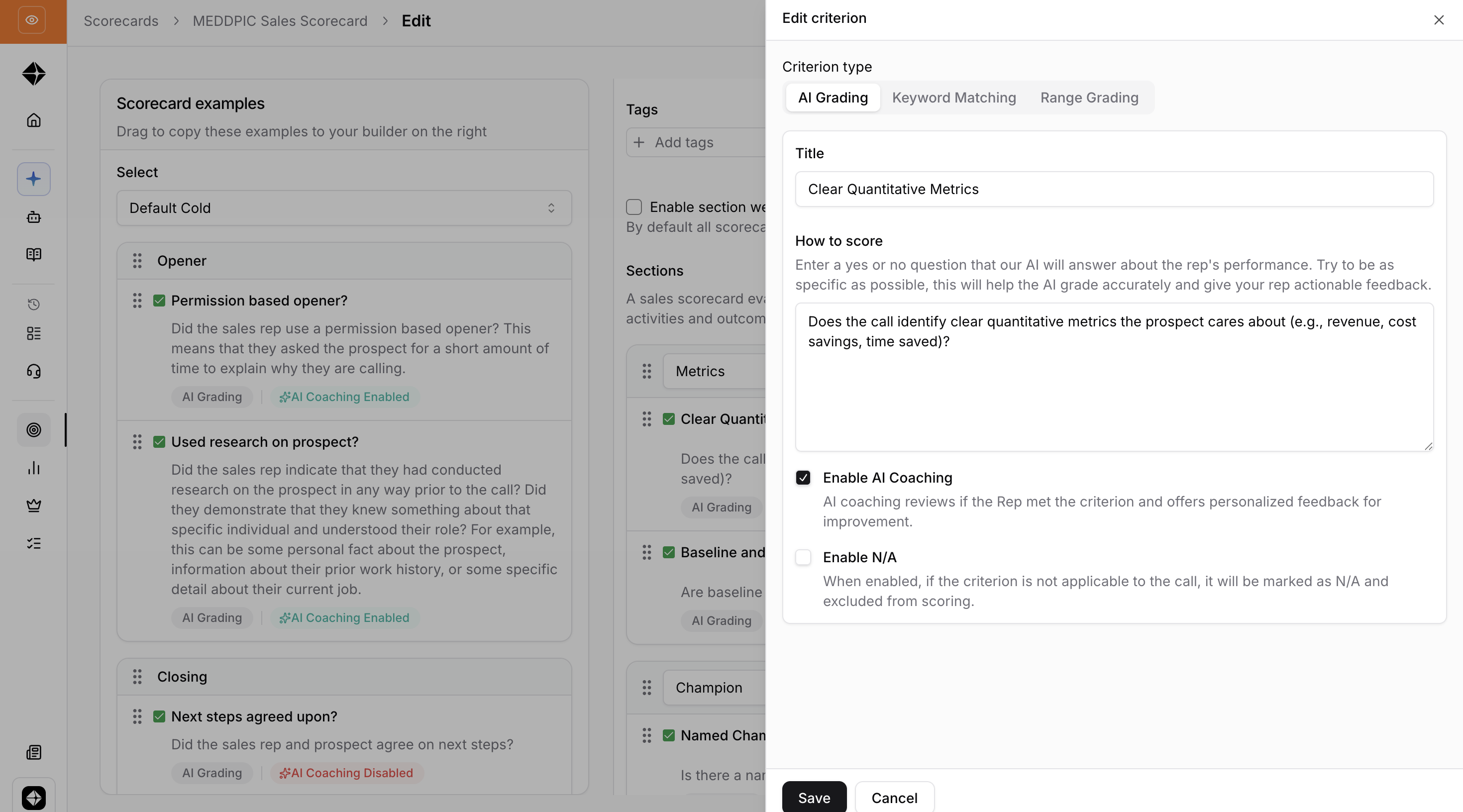Open the headset icon in sidebar

click(33, 371)
